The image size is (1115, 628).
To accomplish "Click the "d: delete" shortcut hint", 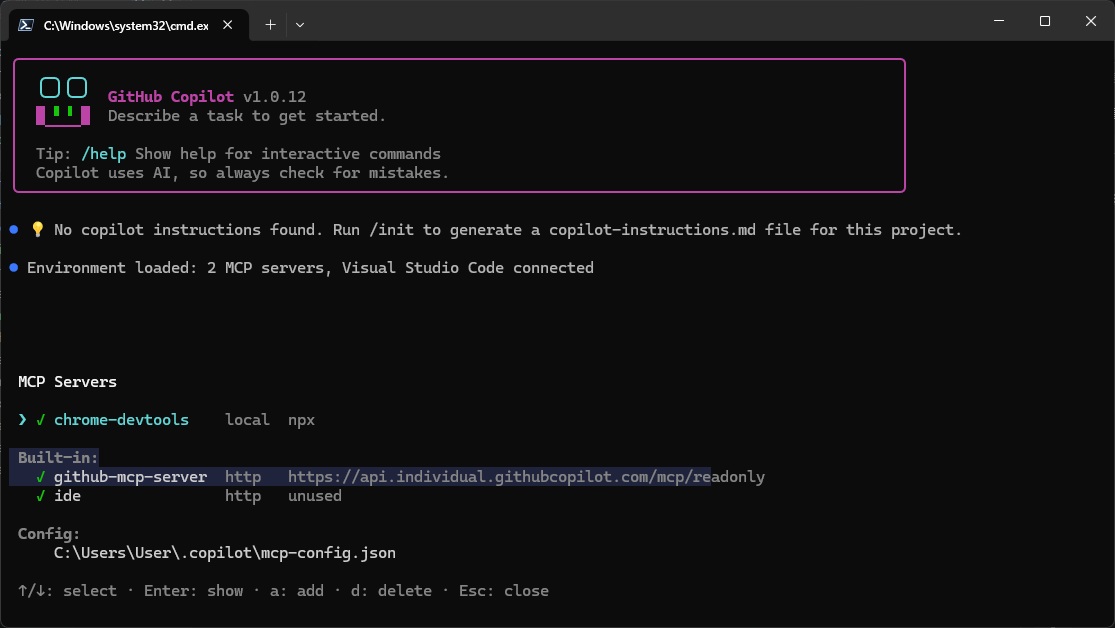I will click(390, 591).
